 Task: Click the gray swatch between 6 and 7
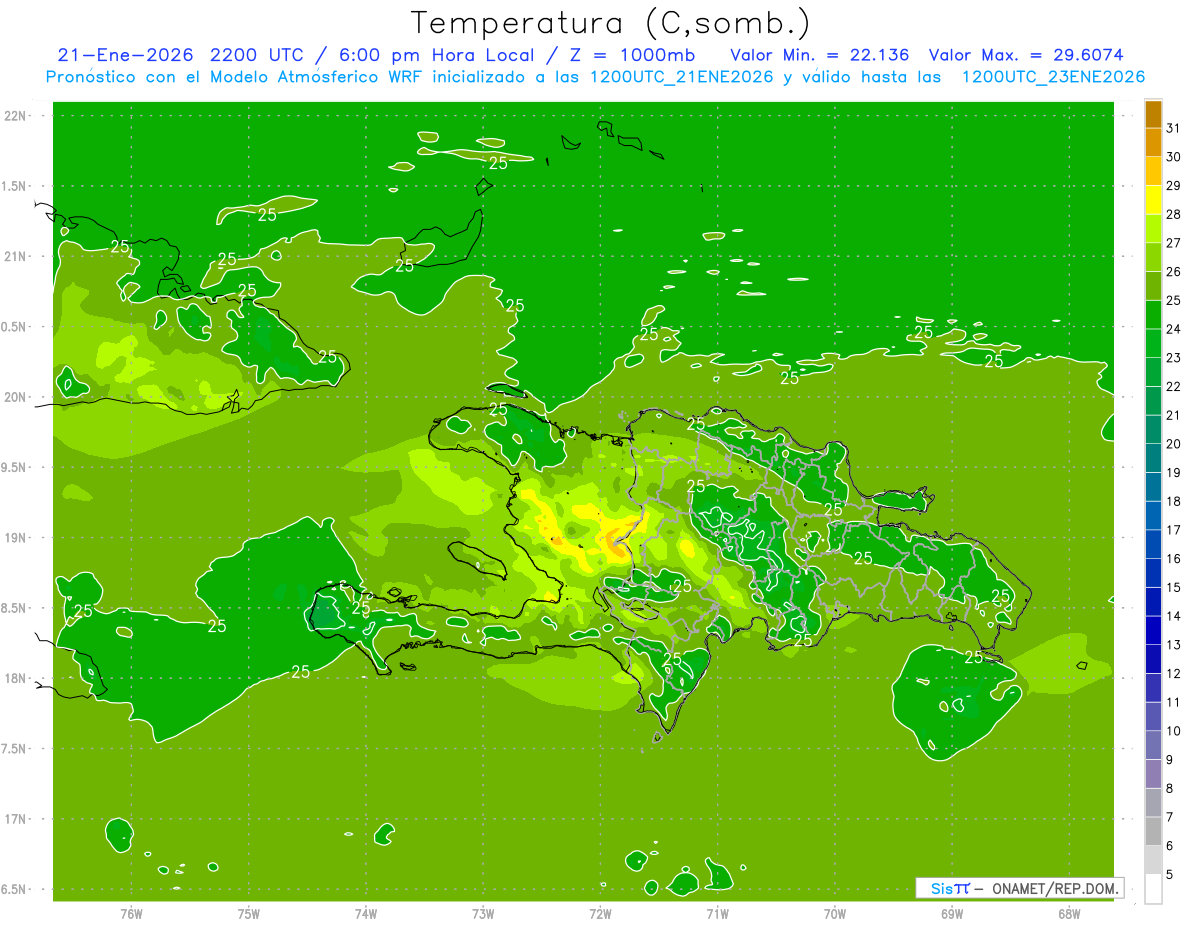click(1153, 831)
